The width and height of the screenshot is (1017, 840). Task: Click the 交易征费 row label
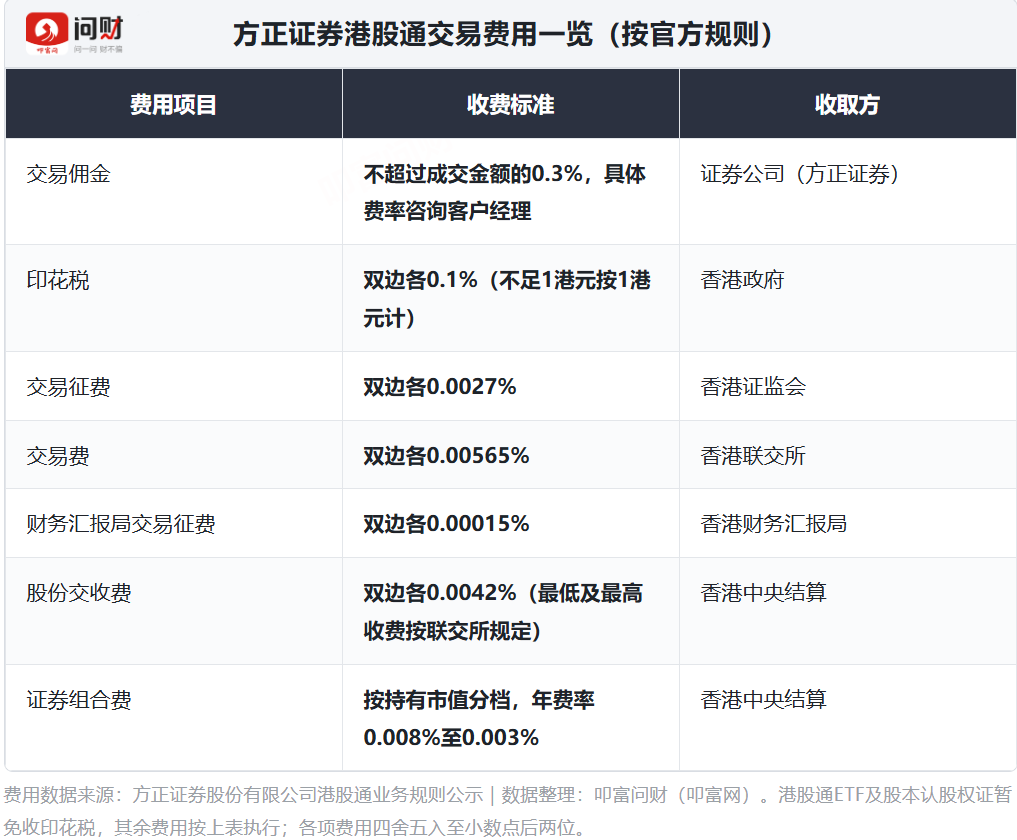click(68, 387)
